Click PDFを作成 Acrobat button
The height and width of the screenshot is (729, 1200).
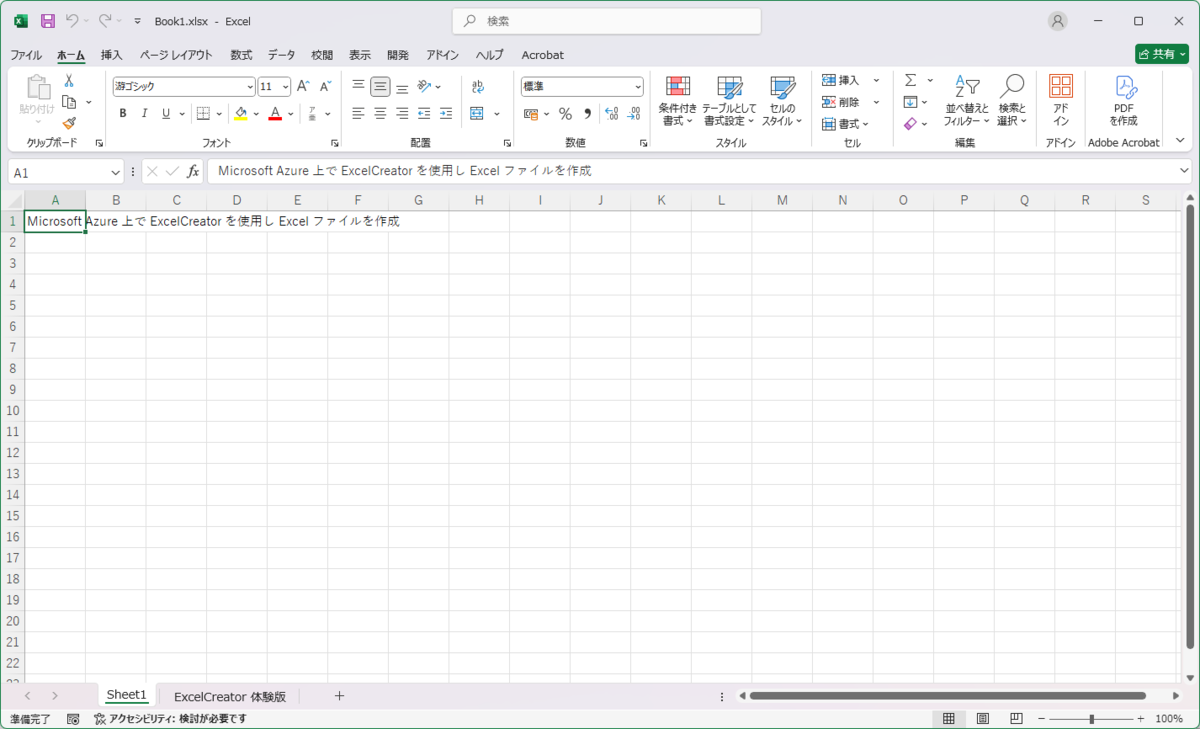point(1124,100)
